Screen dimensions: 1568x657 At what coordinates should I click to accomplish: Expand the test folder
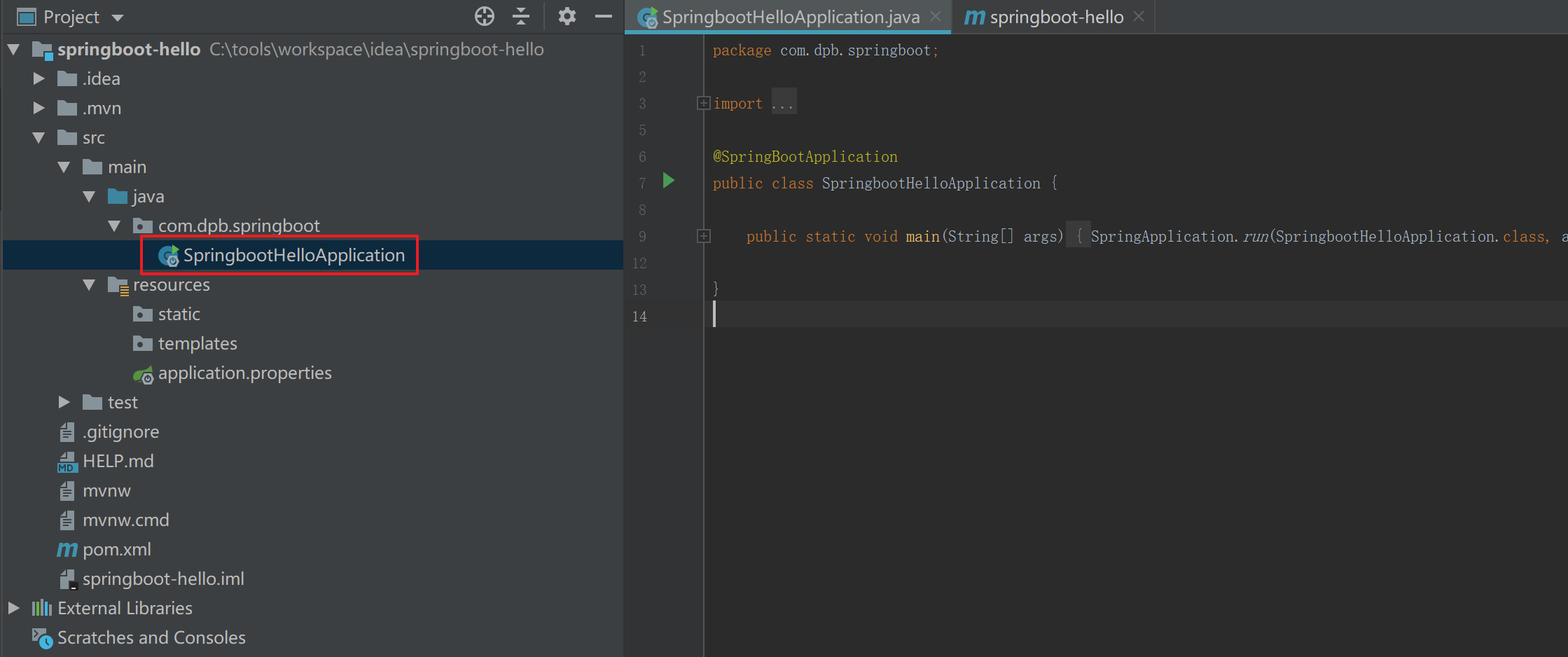coord(64,403)
